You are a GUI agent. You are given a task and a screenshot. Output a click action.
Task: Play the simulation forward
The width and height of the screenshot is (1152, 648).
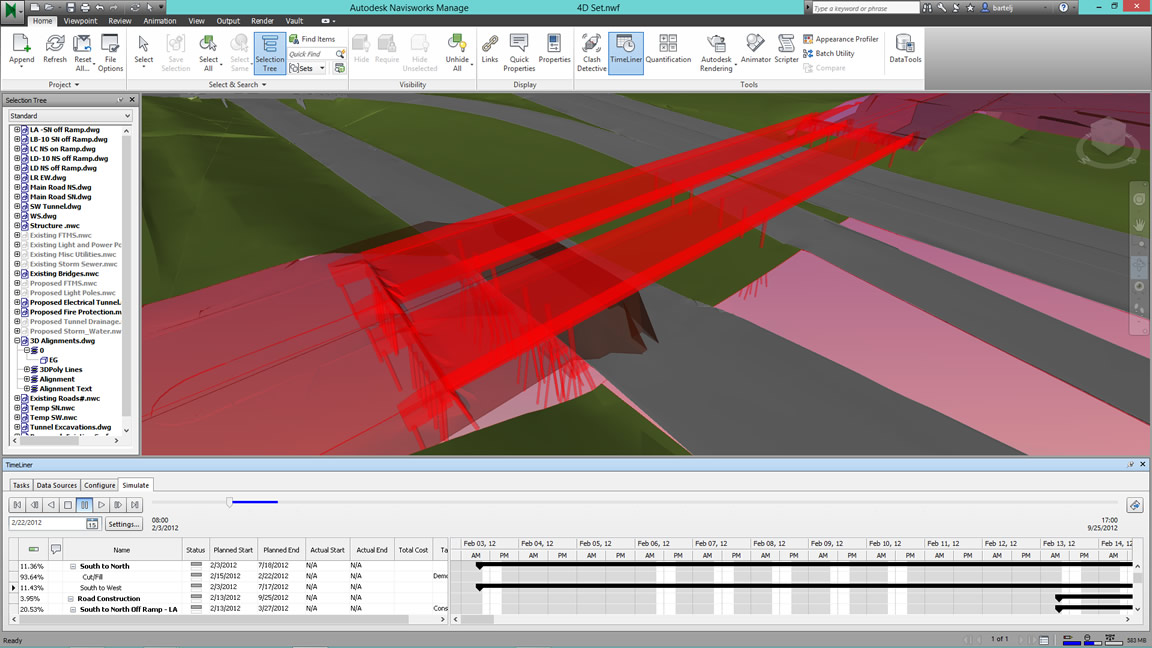[101, 505]
